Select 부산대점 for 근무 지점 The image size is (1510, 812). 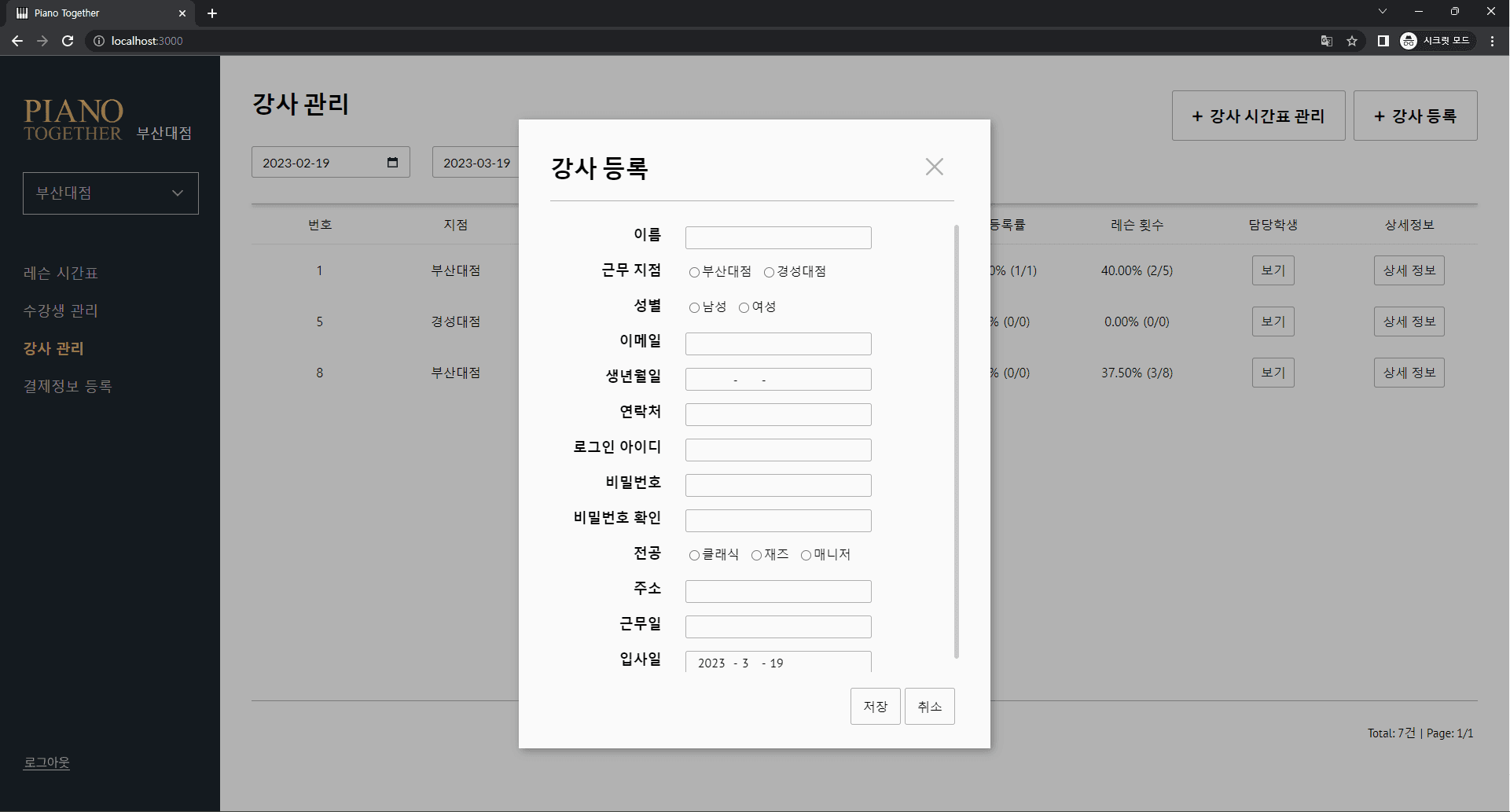click(694, 272)
